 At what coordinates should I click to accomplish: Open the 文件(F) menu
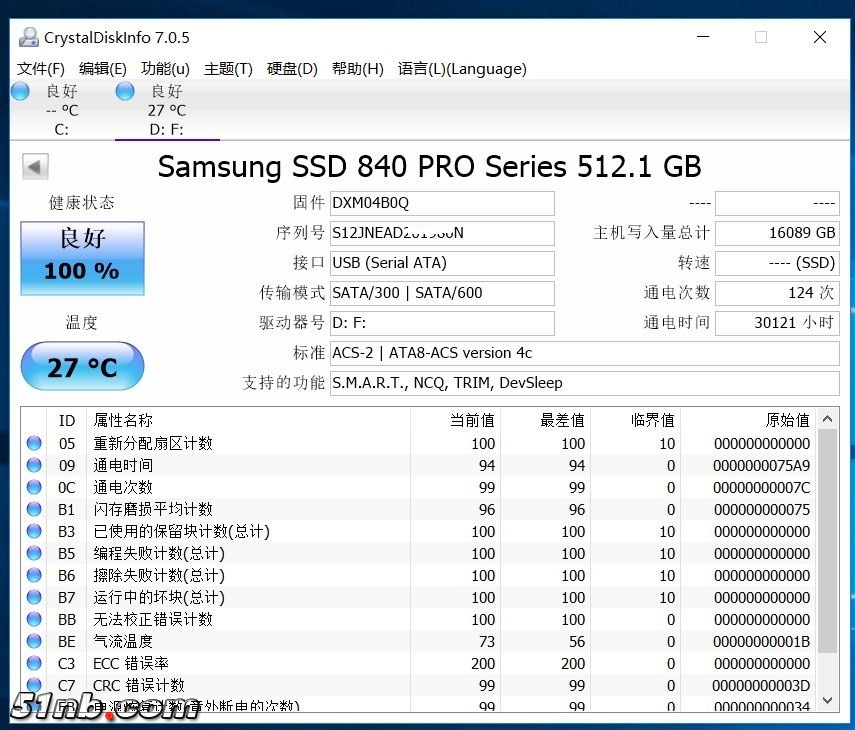pyautogui.click(x=41, y=69)
